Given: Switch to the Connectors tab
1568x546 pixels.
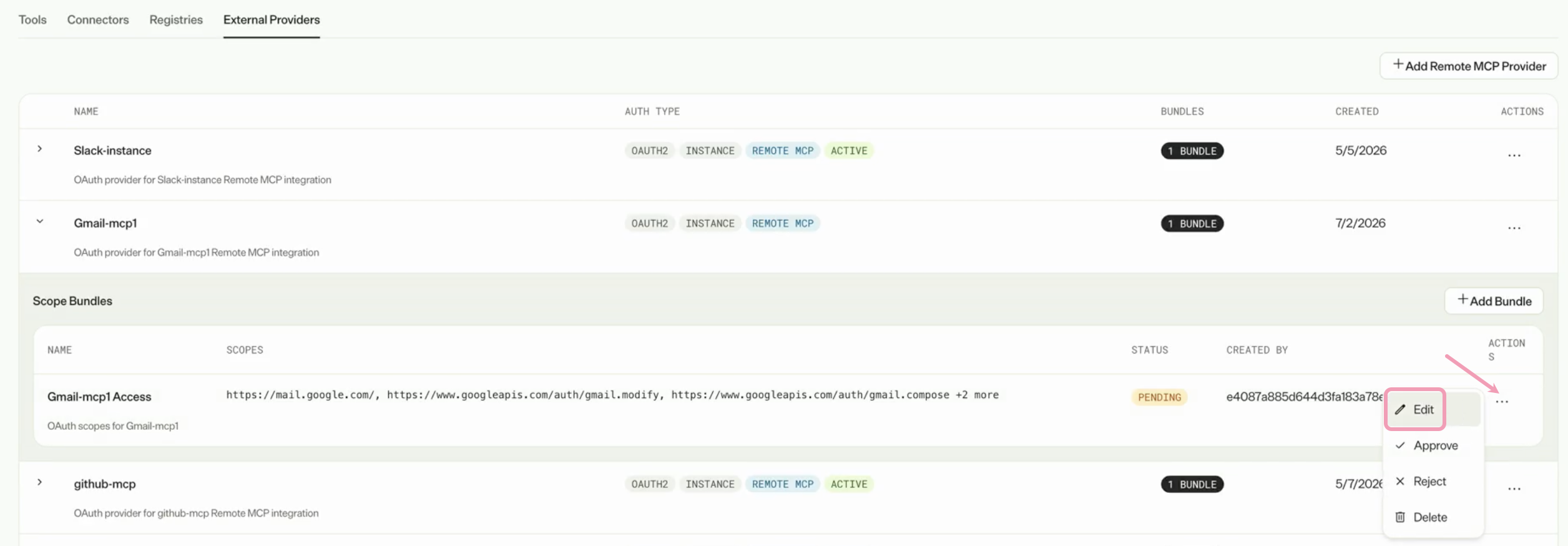Looking at the screenshot, I should [98, 19].
